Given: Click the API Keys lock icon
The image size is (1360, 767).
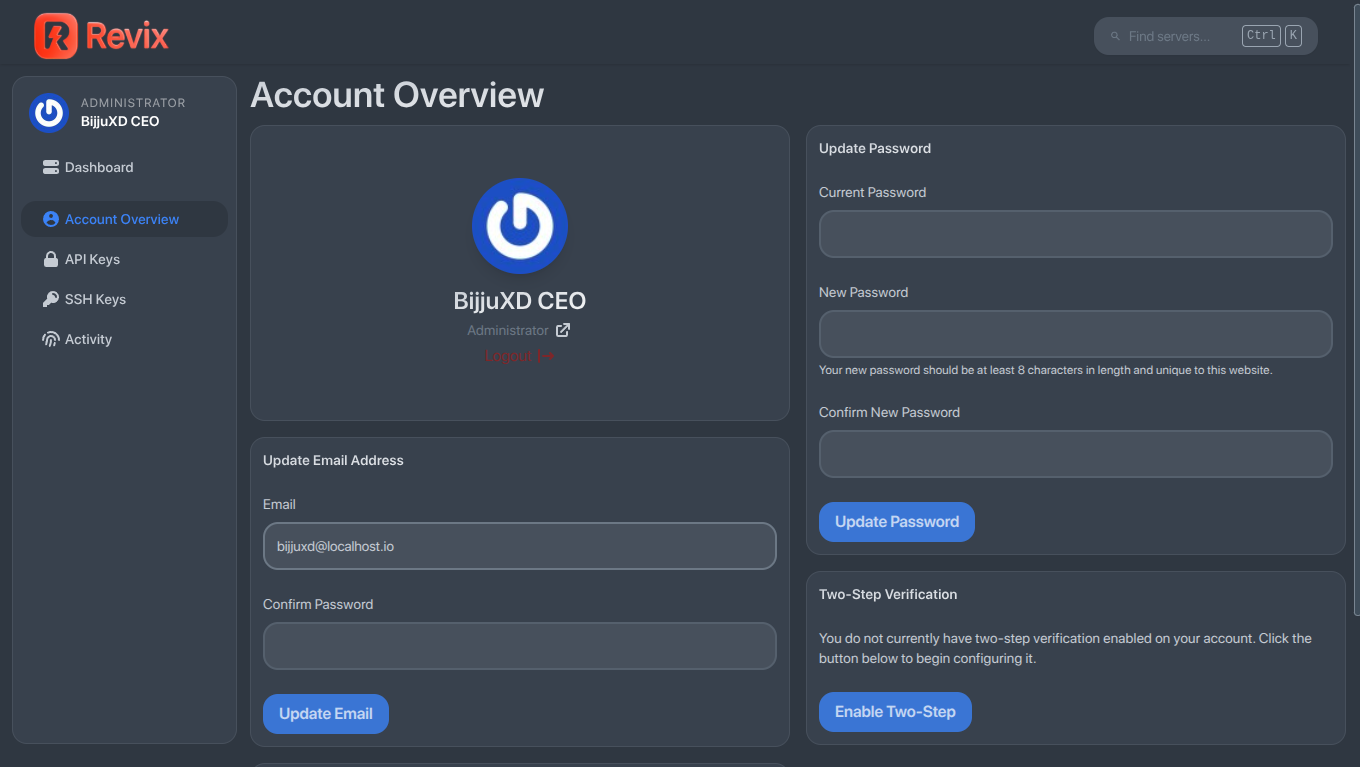Looking at the screenshot, I should (x=51, y=259).
